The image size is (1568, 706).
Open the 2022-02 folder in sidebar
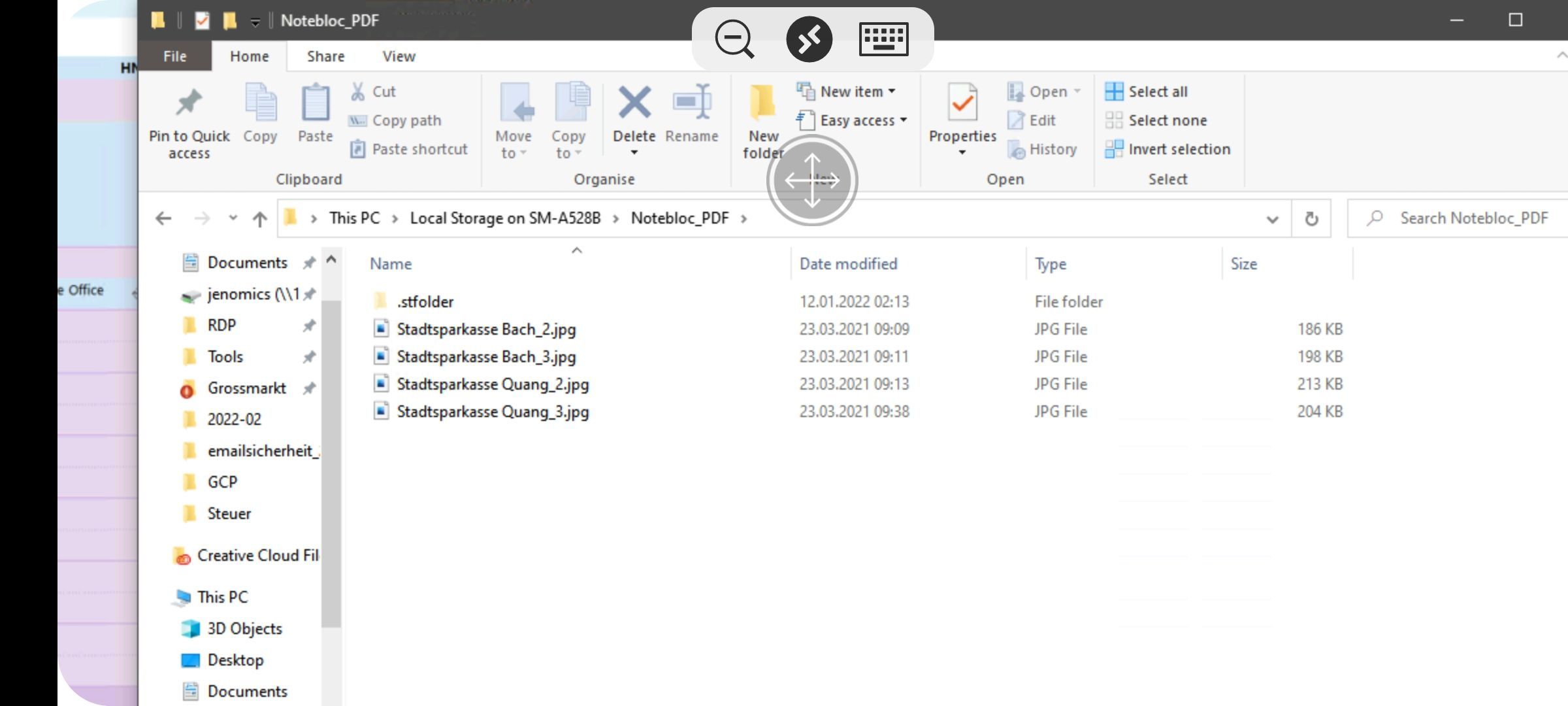pos(234,419)
